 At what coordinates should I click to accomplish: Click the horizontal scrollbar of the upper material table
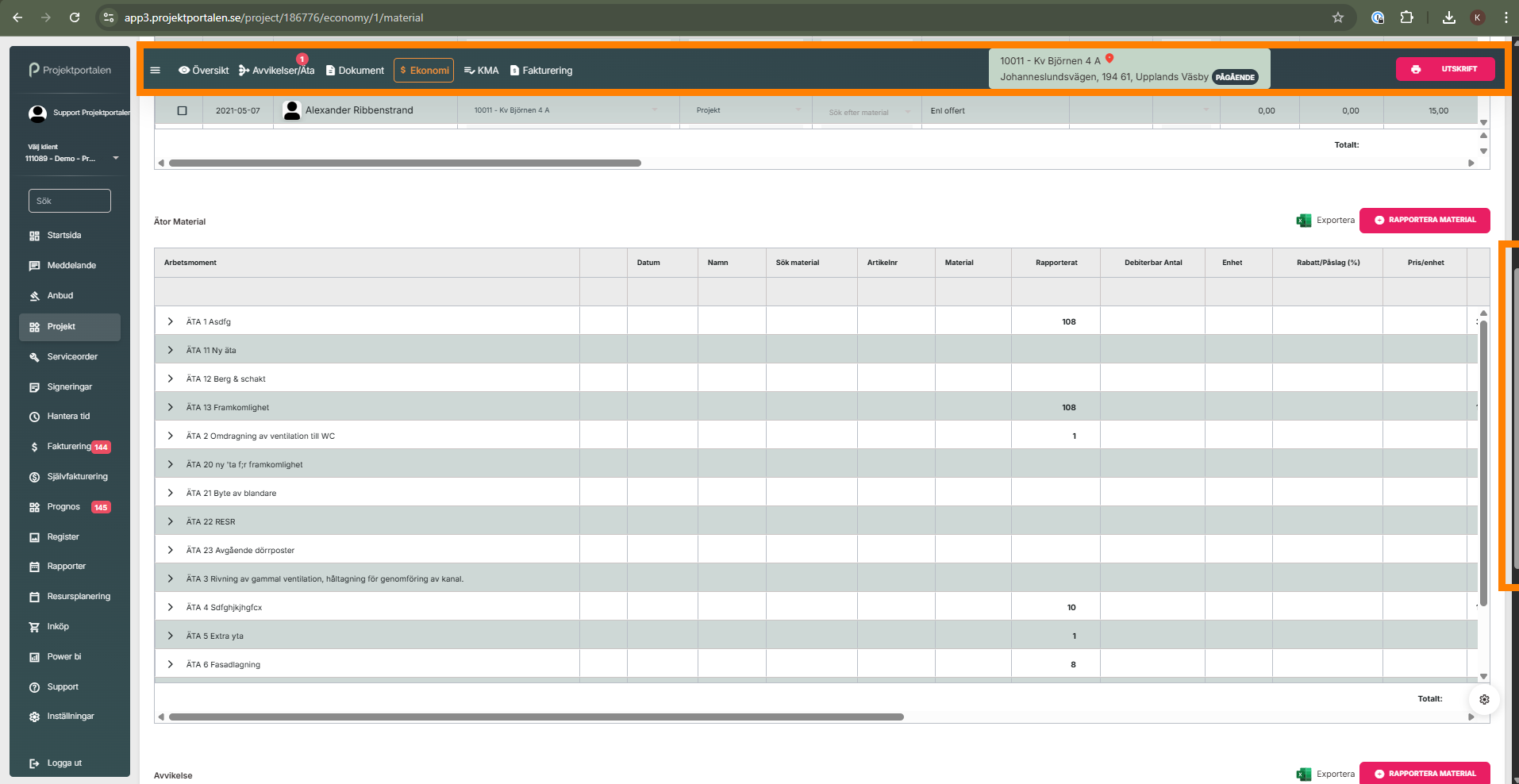(x=405, y=163)
